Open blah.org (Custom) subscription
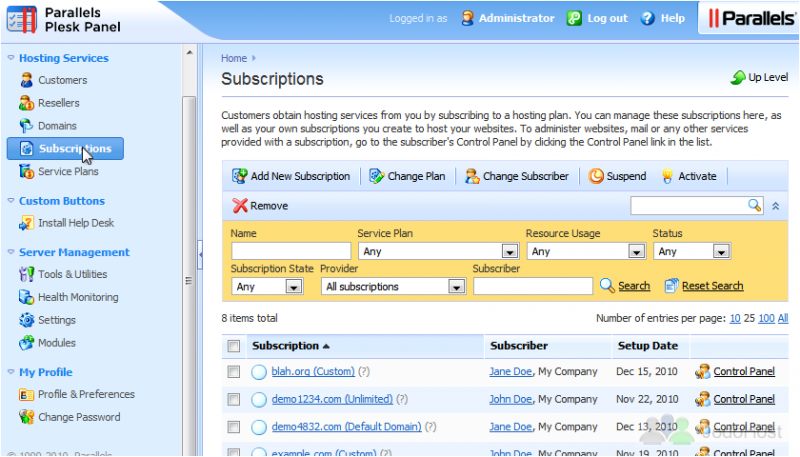Screen dimensions: 800x457 click(313, 372)
